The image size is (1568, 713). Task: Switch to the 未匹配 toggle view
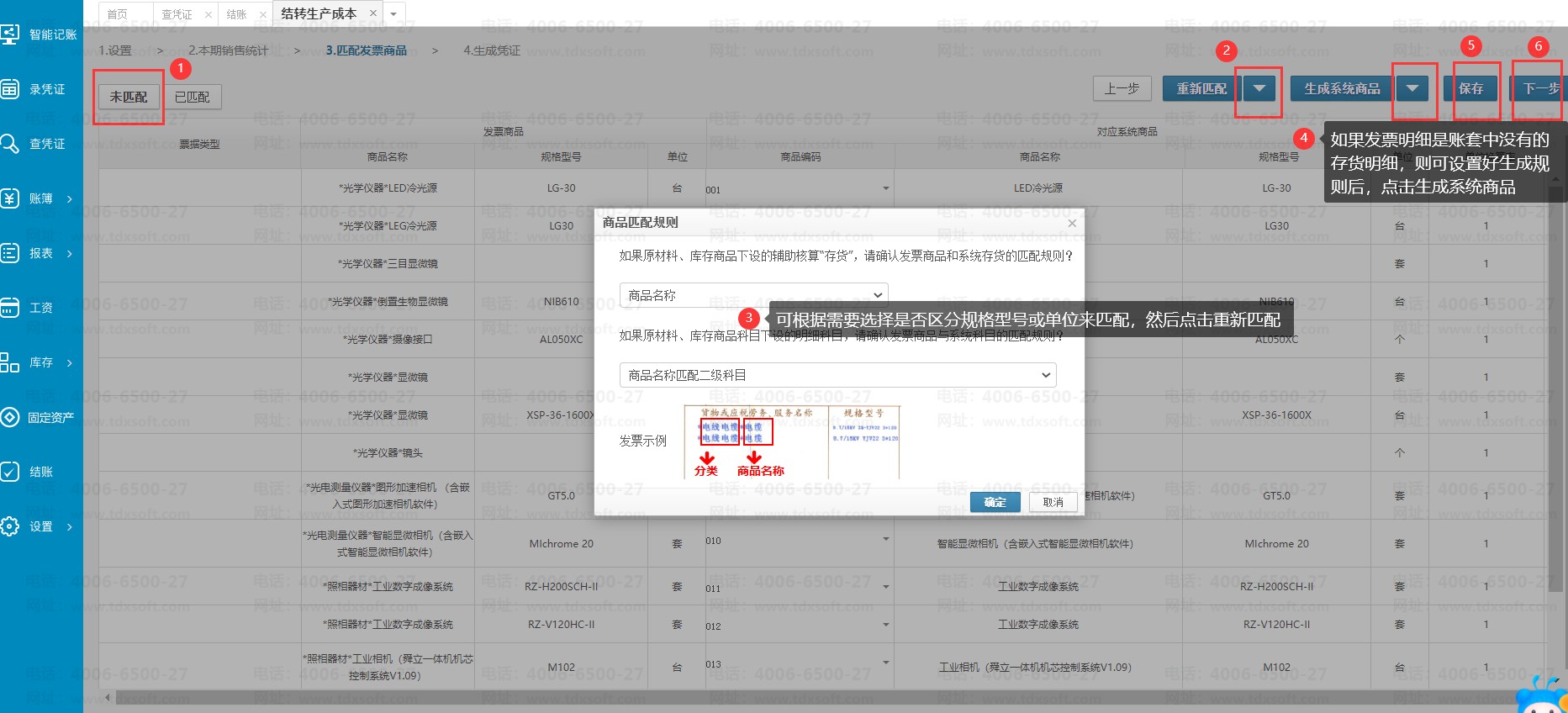point(129,98)
